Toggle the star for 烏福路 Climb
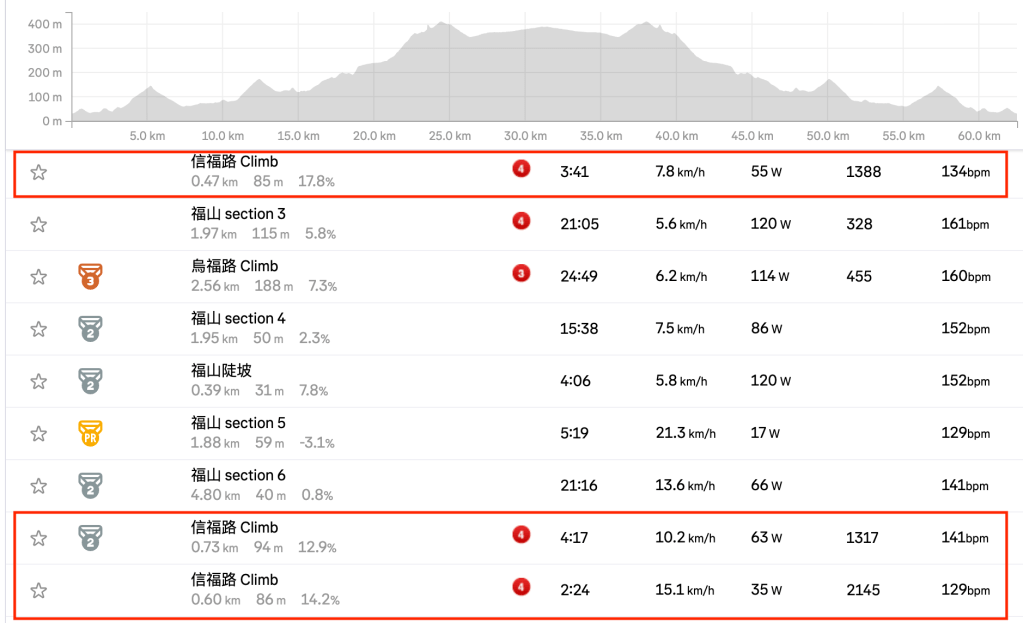Viewport: 1023px width, 623px height. click(x=39, y=277)
